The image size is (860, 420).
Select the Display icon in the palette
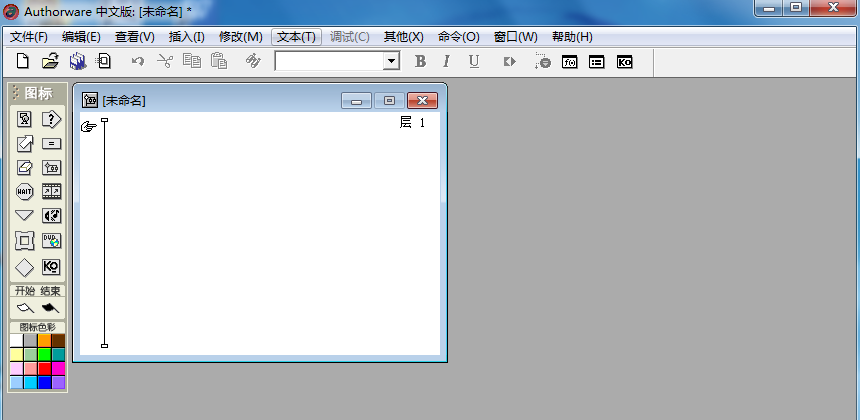(25, 119)
